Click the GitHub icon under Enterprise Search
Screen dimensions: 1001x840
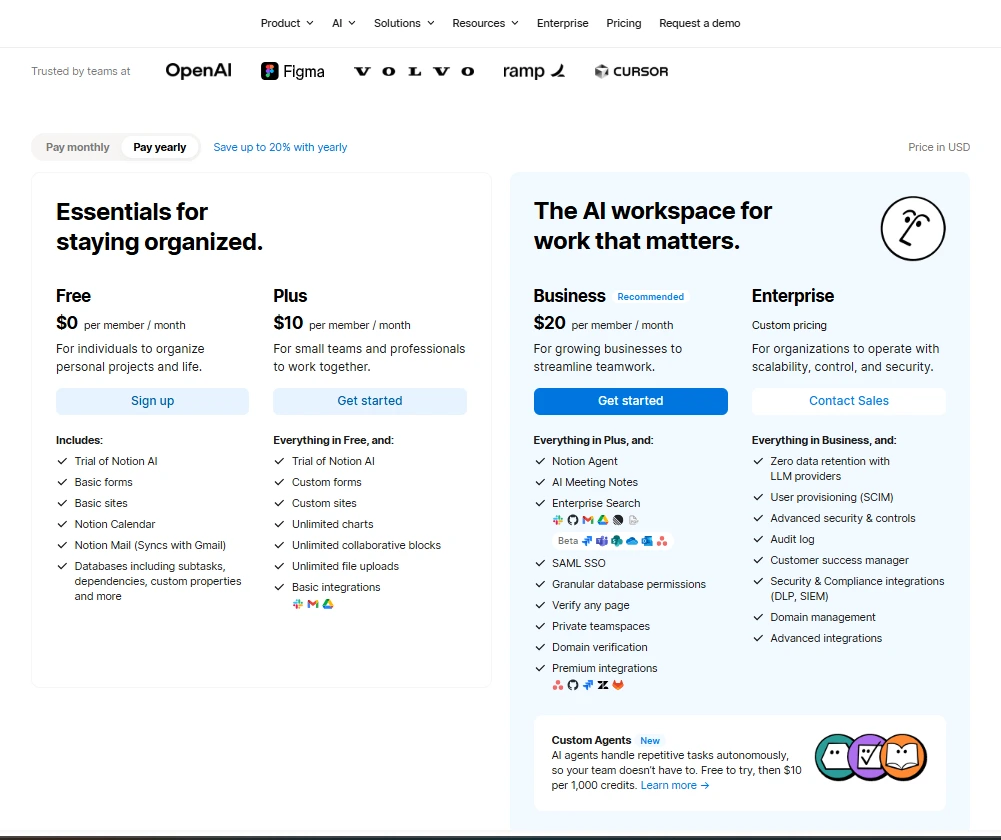[x=573, y=520]
